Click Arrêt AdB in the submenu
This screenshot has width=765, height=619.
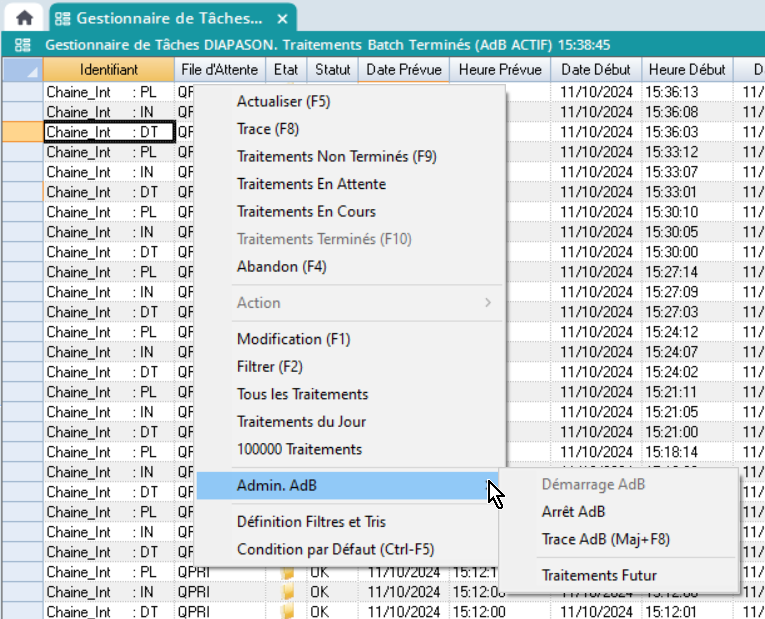pos(573,512)
